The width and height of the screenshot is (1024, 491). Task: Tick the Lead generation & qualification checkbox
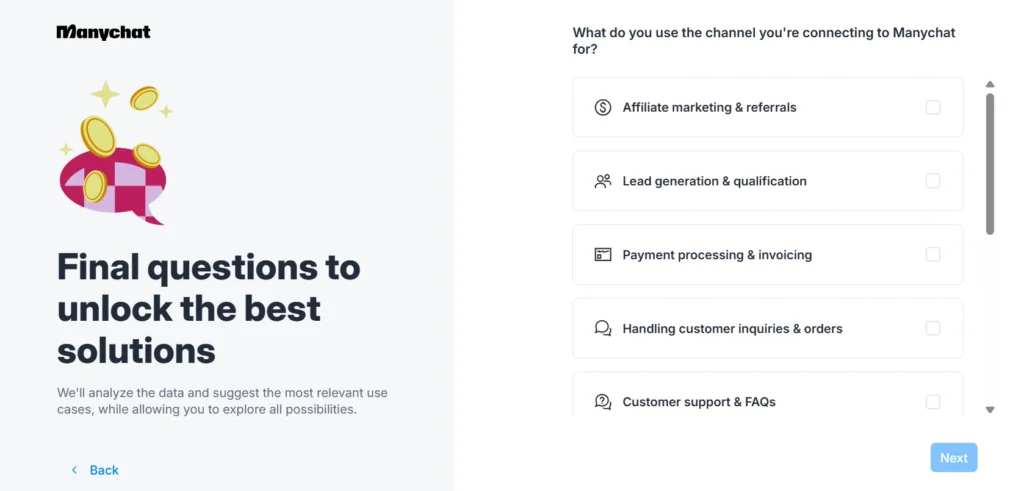point(933,181)
